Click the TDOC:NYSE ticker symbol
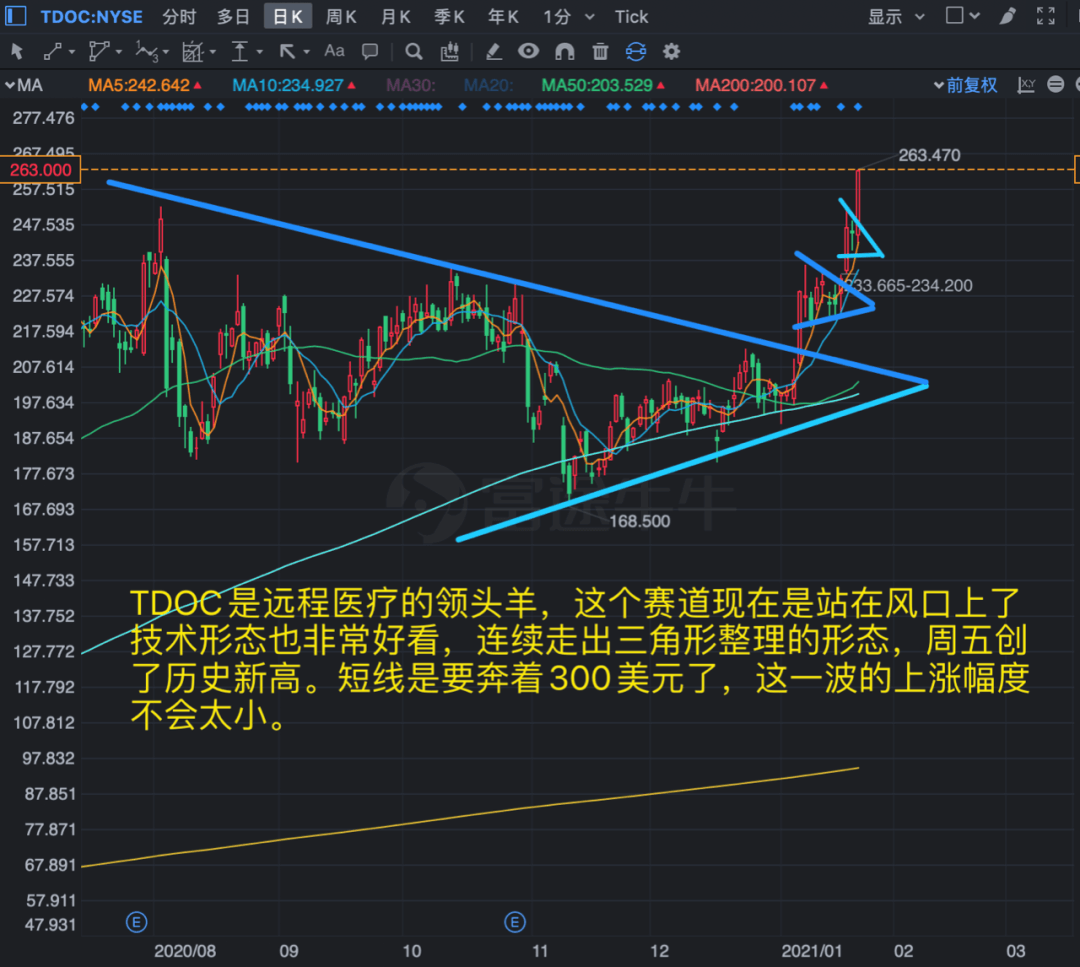 tap(92, 17)
